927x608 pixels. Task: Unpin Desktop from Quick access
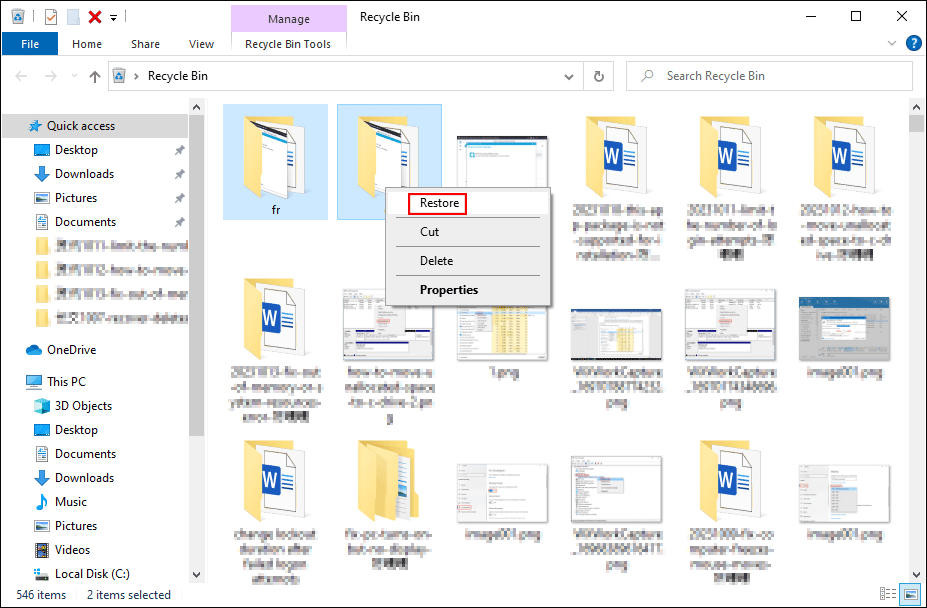click(x=178, y=149)
